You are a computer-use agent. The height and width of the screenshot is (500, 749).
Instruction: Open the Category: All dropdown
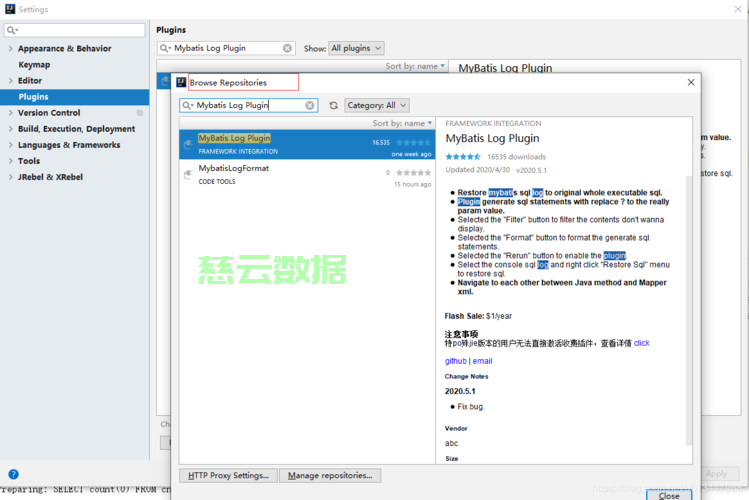pyautogui.click(x=377, y=105)
